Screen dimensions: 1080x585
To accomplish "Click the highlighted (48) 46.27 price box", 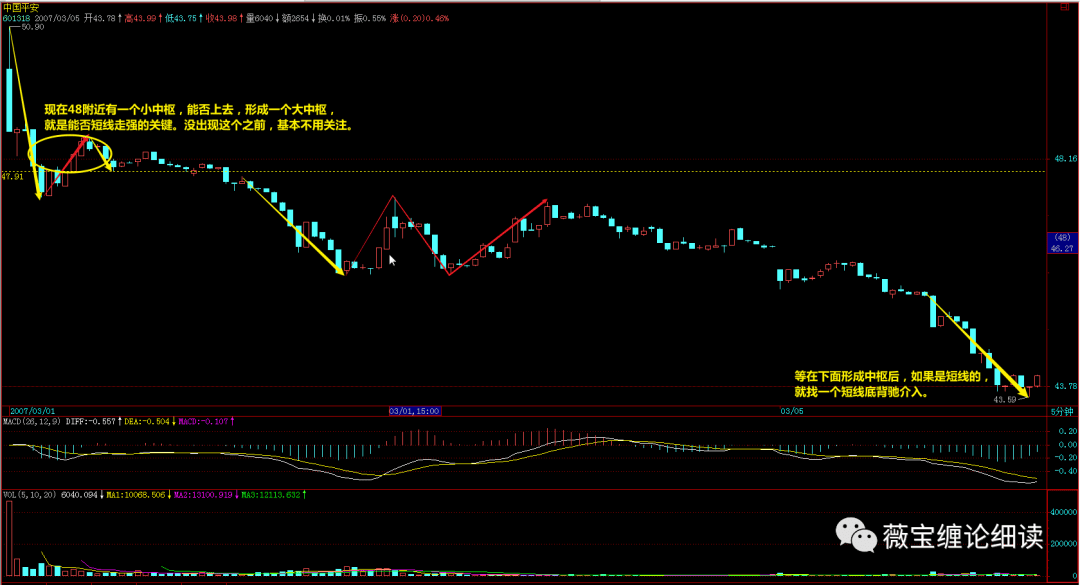I will [1063, 243].
